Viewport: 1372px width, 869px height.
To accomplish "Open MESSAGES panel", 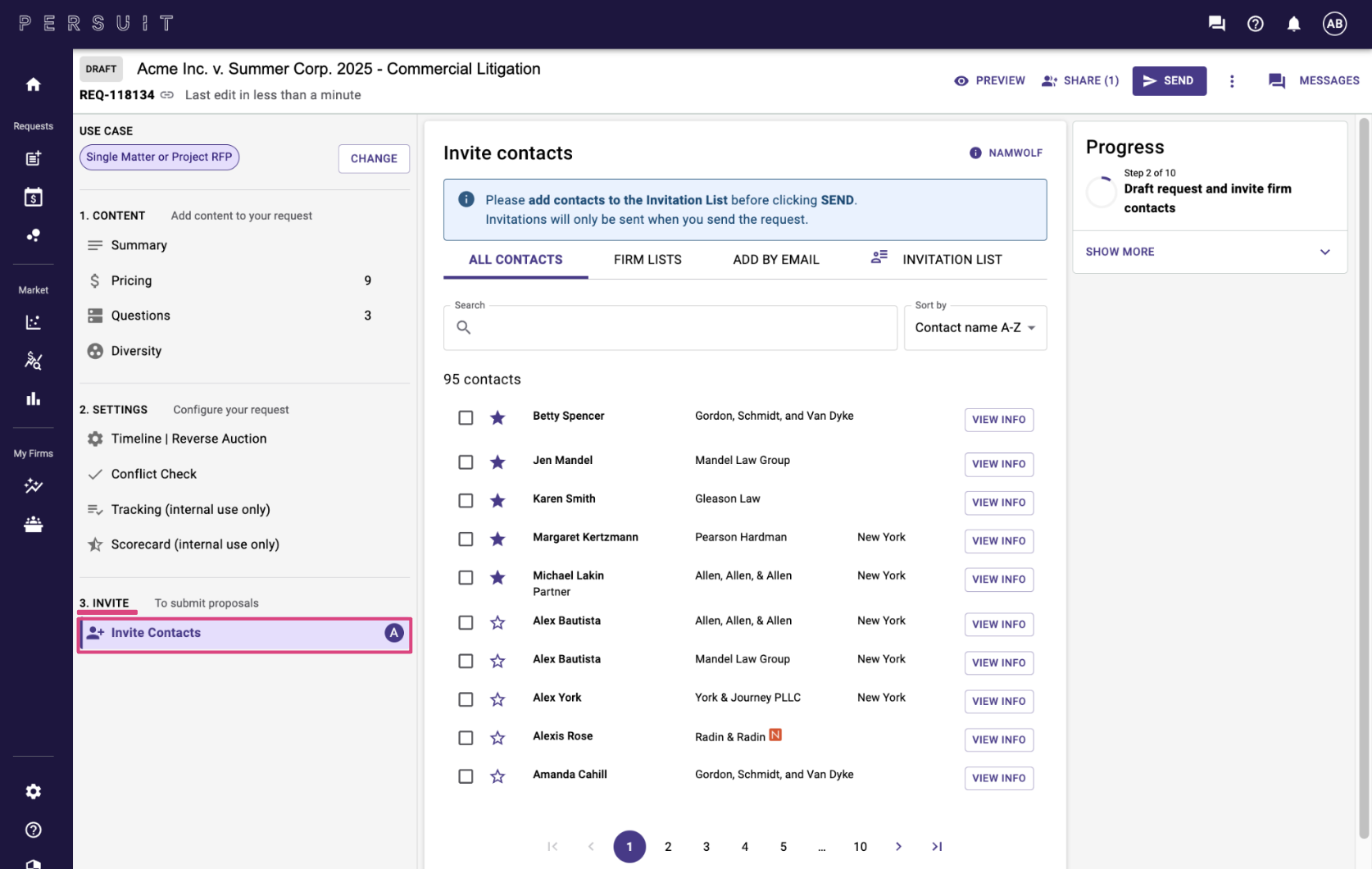I will coord(1314,81).
